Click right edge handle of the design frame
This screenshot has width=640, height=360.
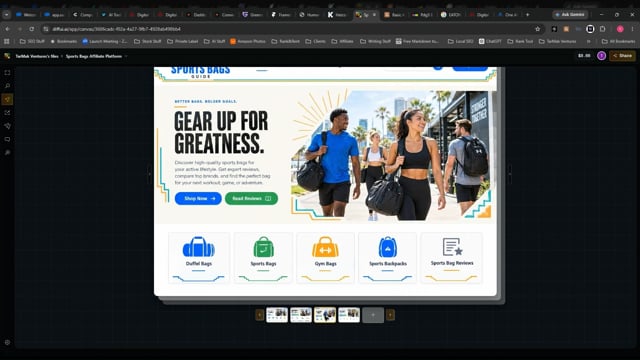(510, 174)
